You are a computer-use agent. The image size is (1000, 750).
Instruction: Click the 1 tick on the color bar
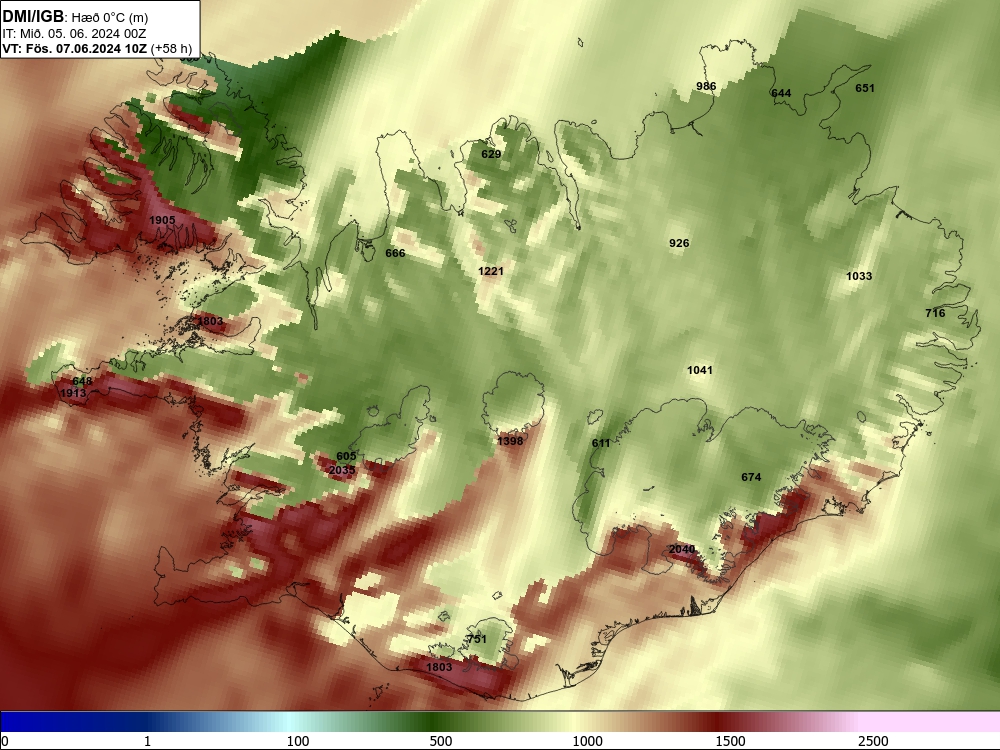tap(147, 741)
